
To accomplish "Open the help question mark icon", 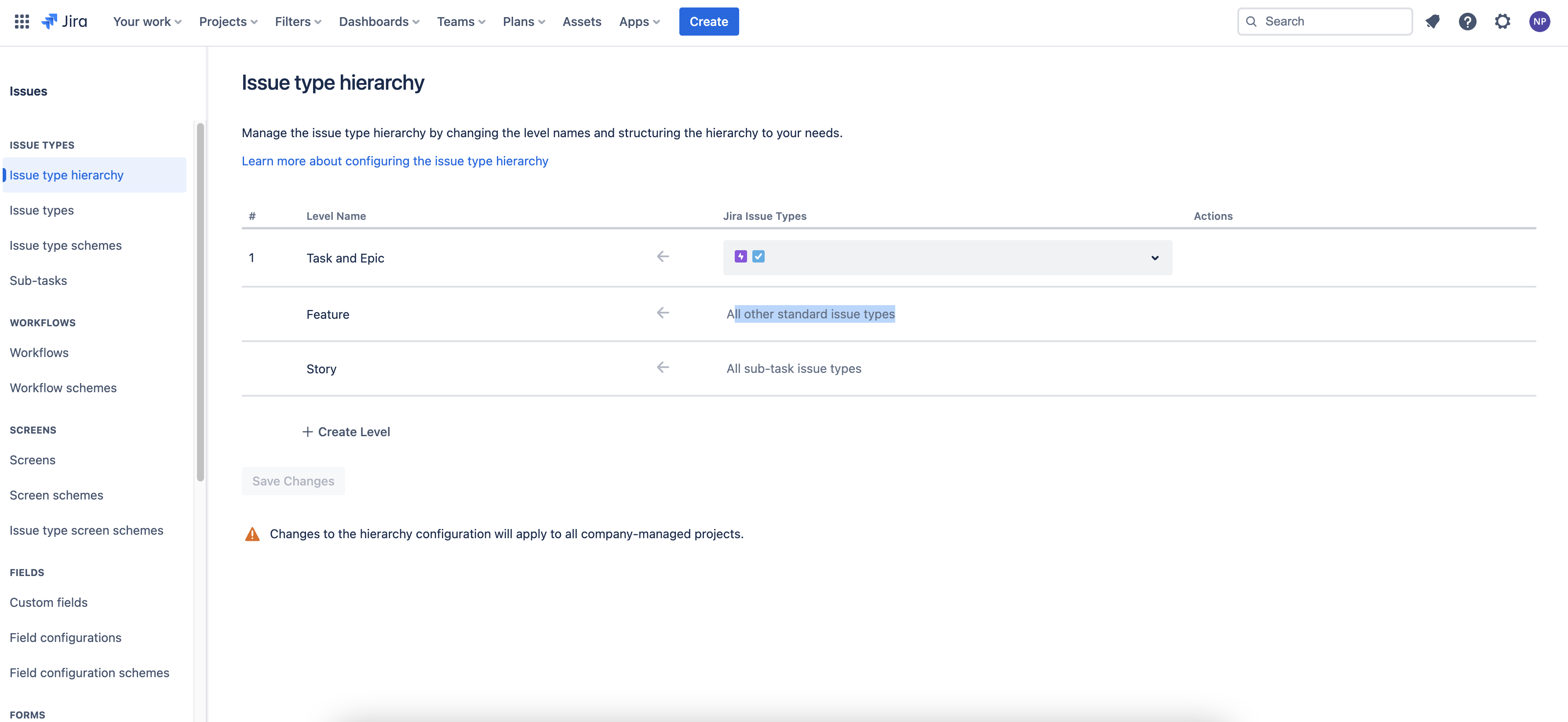I will (1467, 21).
